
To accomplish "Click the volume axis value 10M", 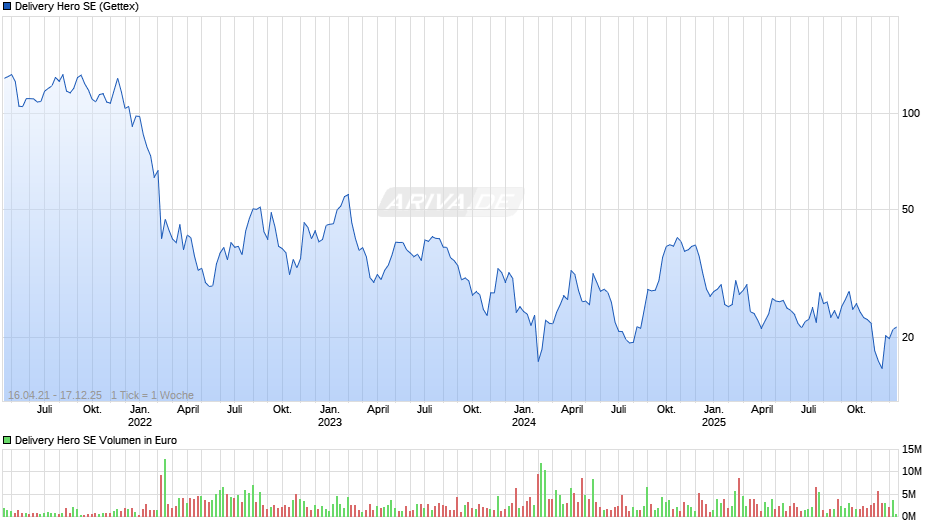I will 912,471.
